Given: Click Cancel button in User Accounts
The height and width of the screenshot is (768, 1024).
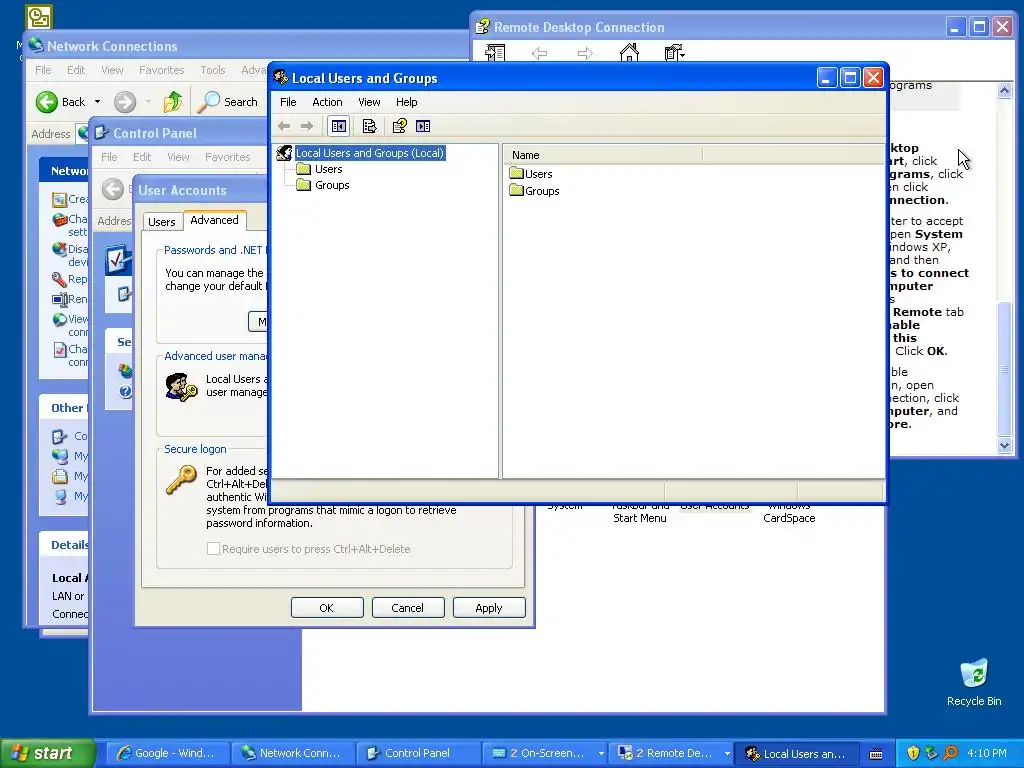Looking at the screenshot, I should click(x=408, y=608).
